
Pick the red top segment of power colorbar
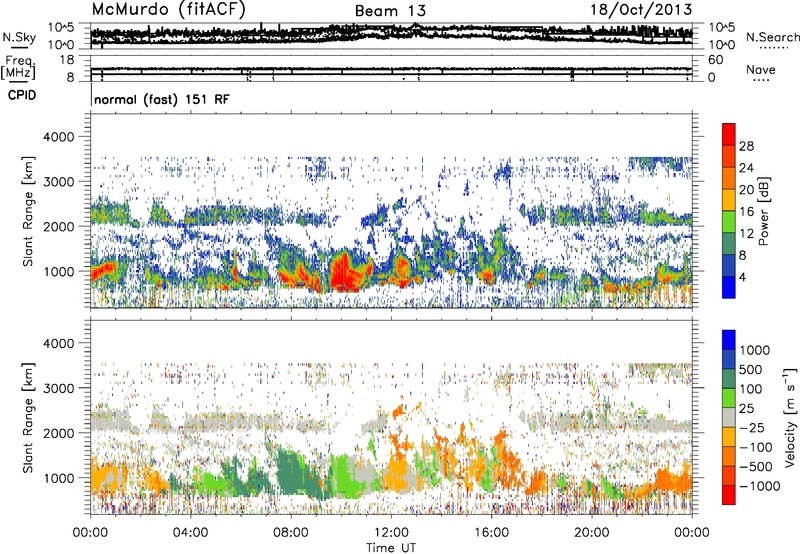729,134
